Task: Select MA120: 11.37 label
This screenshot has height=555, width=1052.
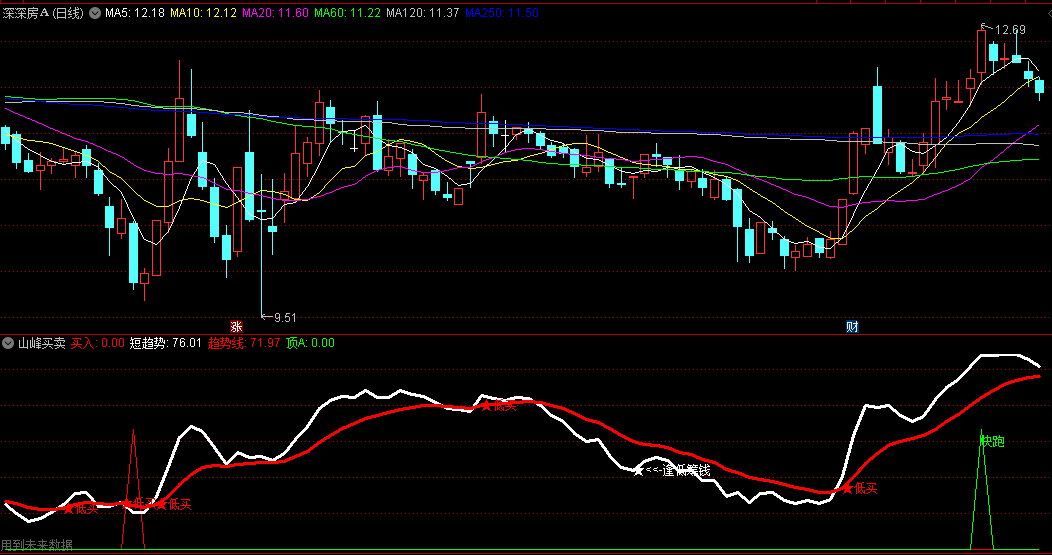Action: pyautogui.click(x=423, y=13)
